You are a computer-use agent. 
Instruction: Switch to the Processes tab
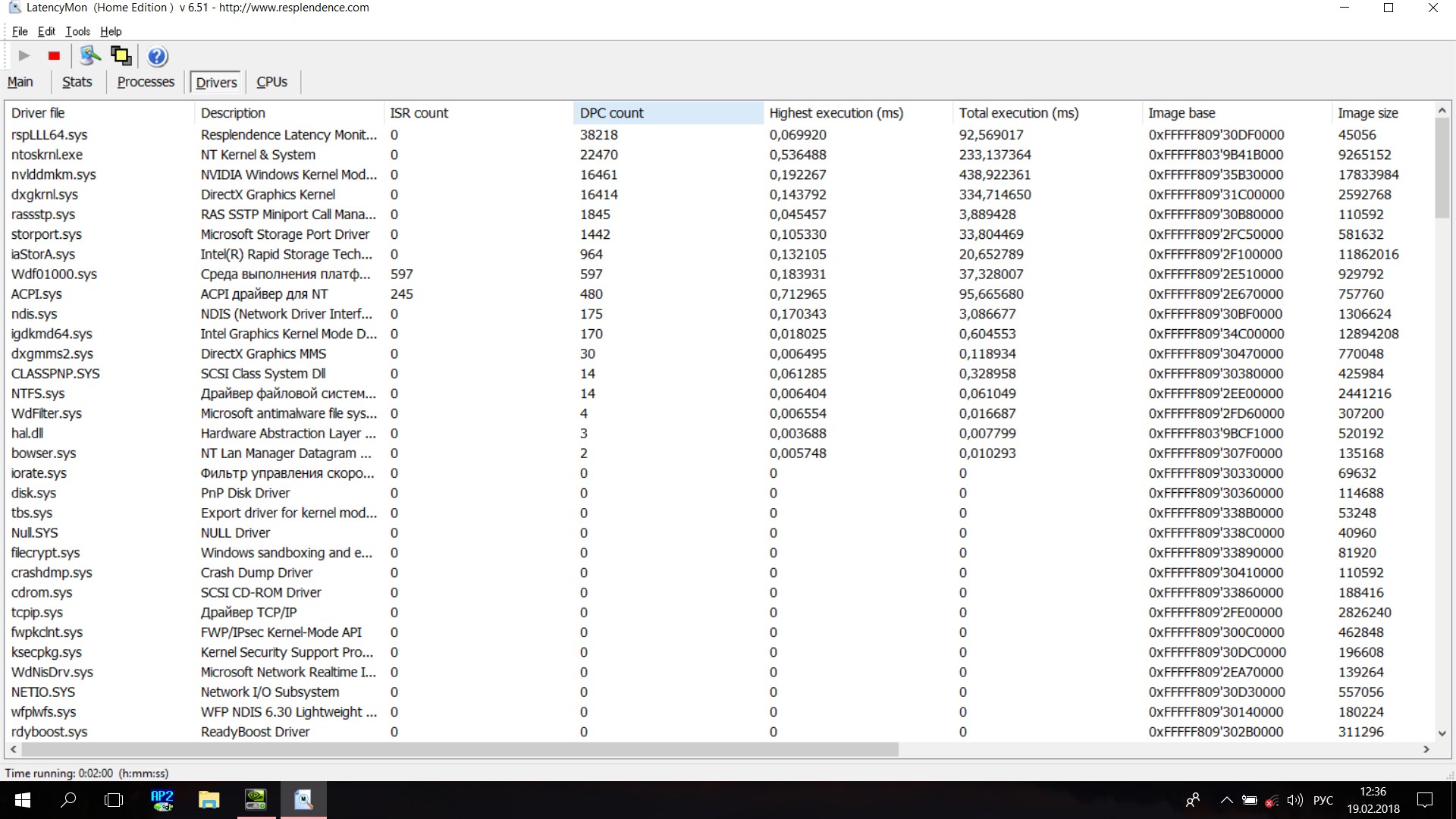146,82
